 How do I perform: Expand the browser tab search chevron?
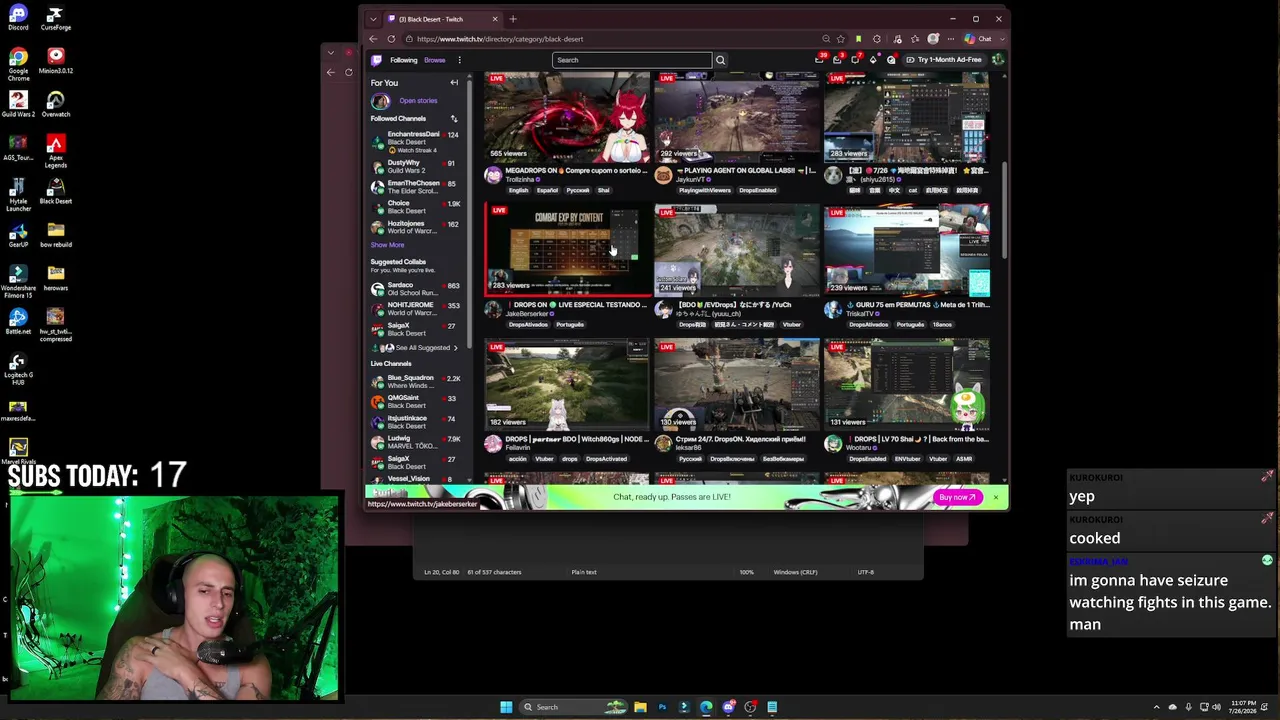pos(373,19)
